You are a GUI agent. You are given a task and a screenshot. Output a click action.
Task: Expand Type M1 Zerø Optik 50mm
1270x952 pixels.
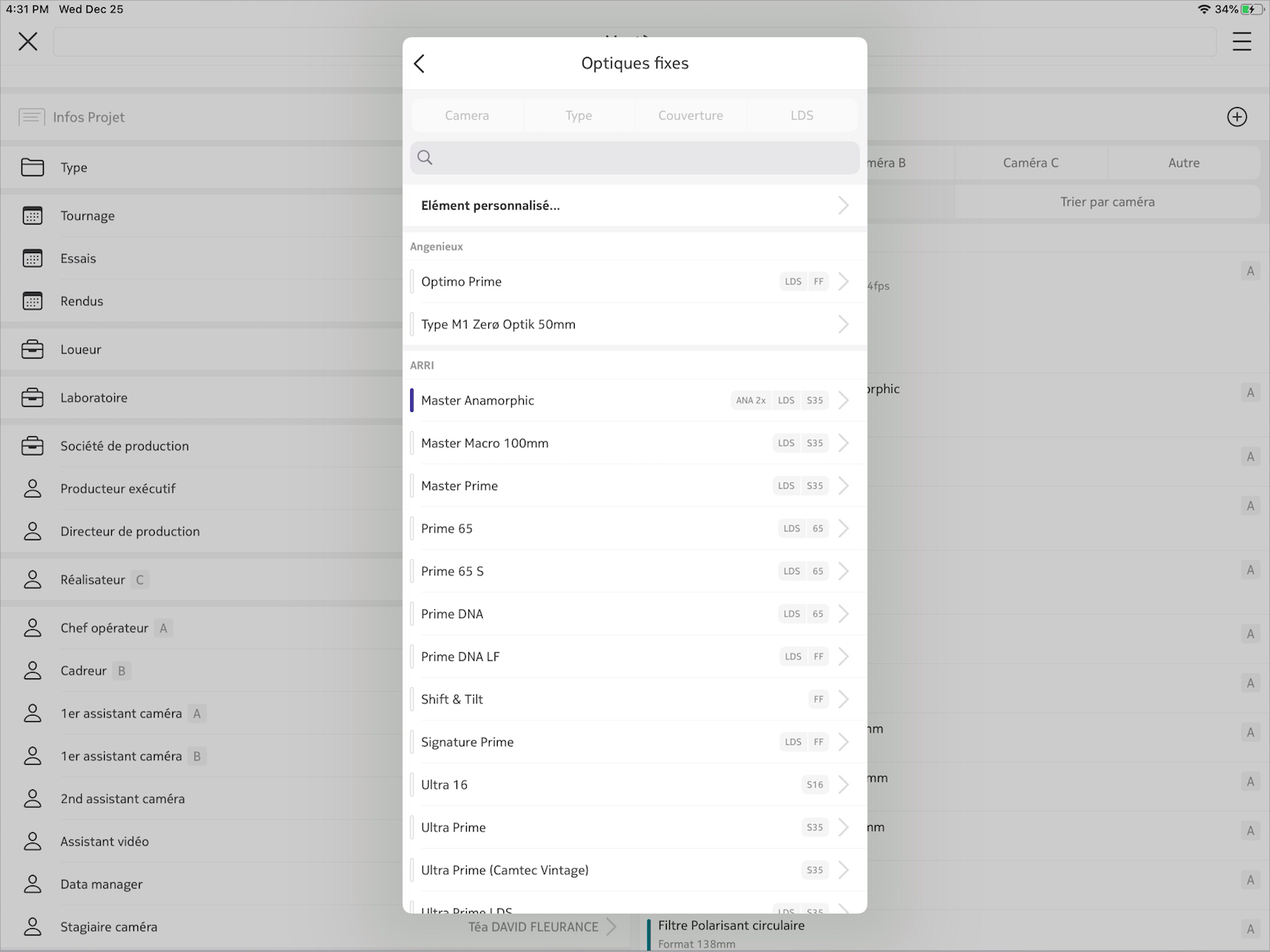point(635,324)
